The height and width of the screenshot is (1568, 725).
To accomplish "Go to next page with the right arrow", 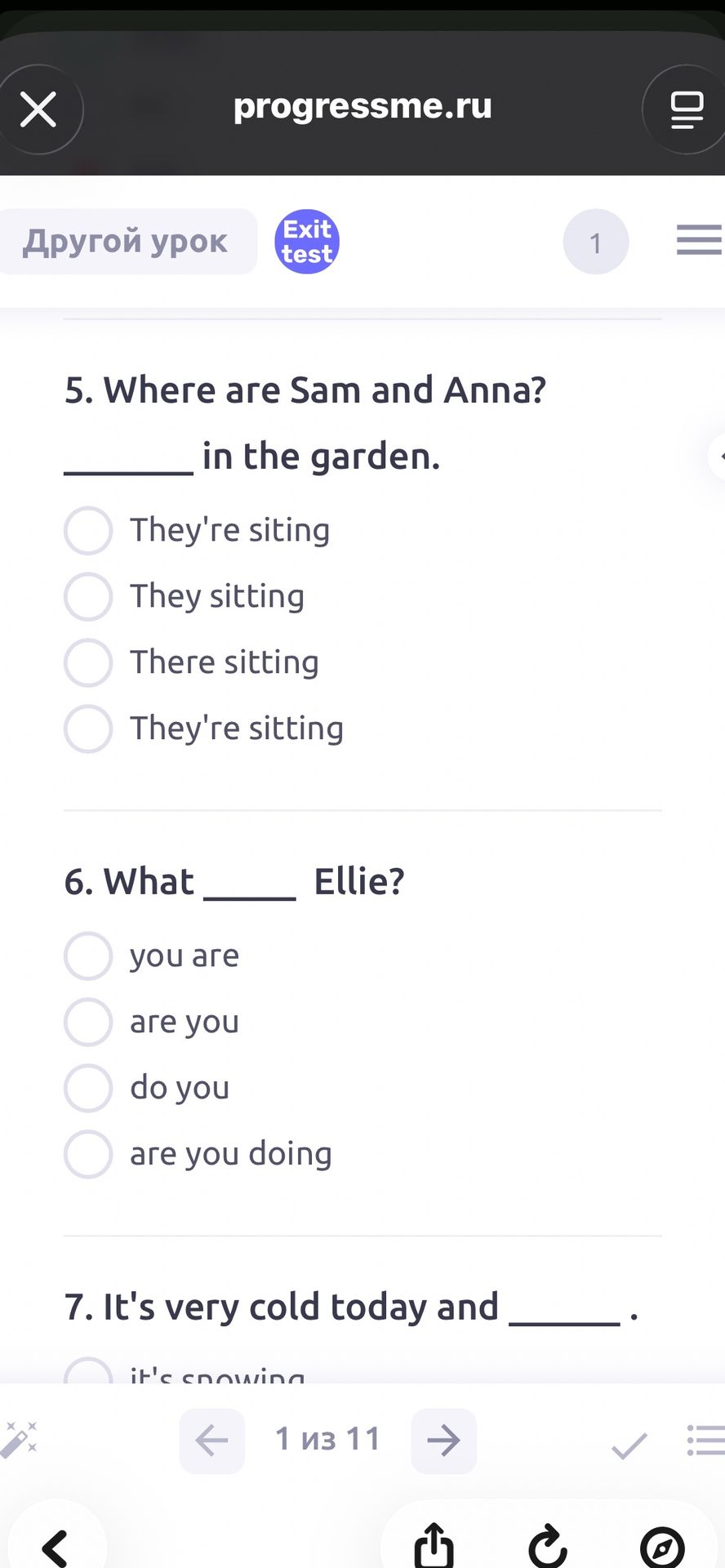I will (443, 1441).
